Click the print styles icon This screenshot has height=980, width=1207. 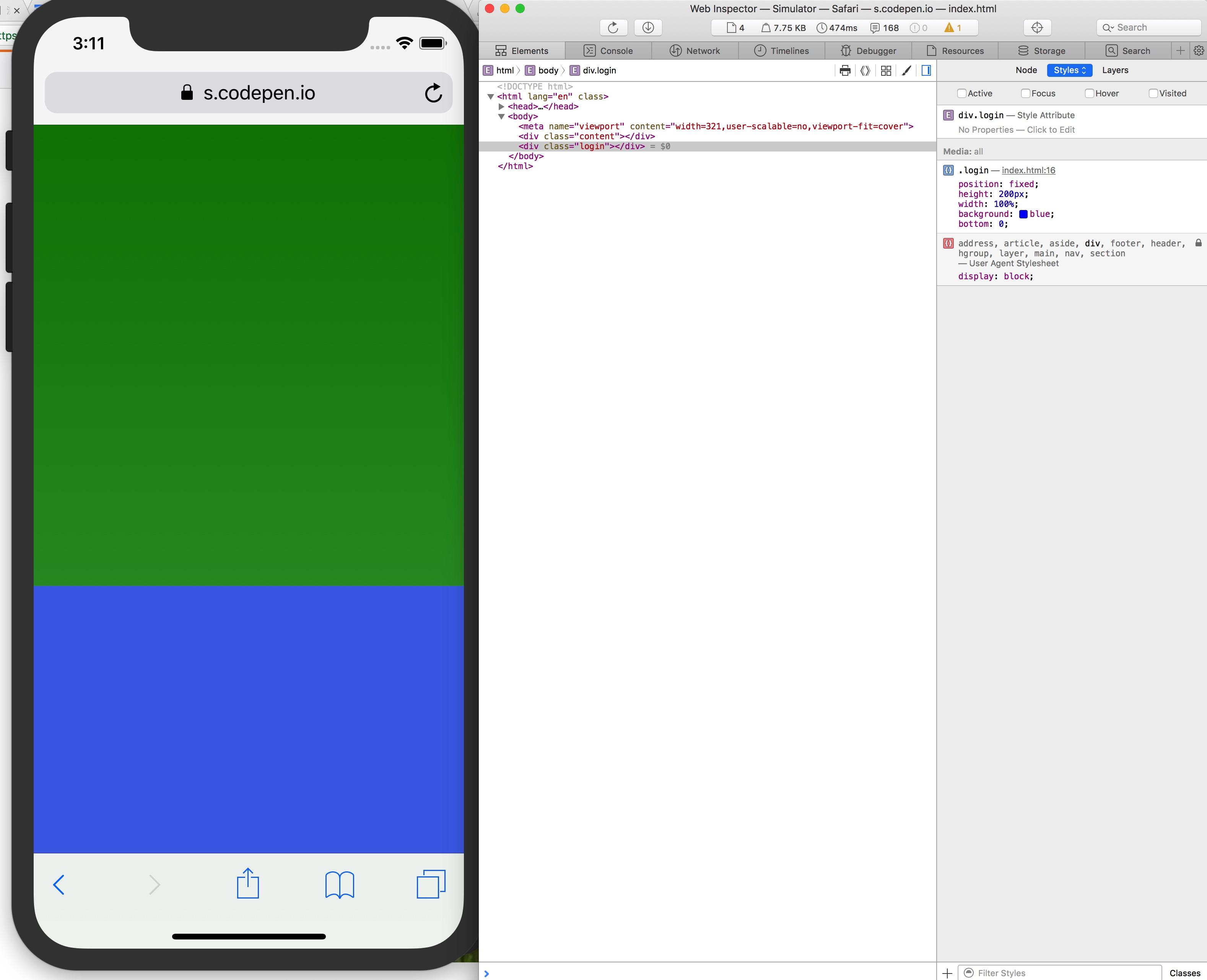click(845, 70)
